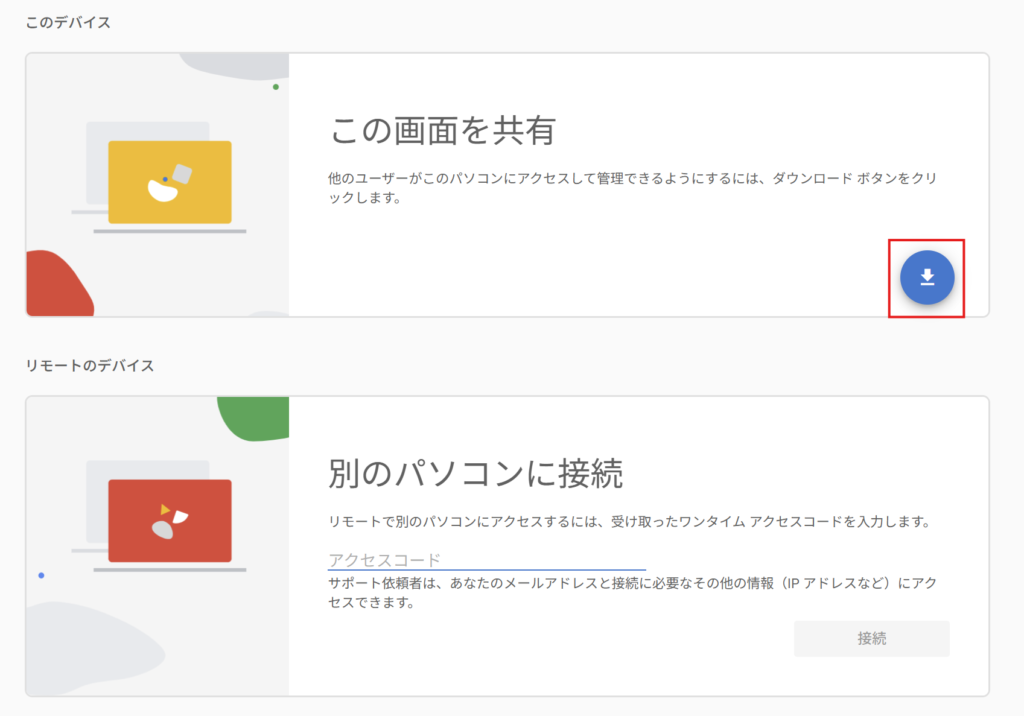Image resolution: width=1024 pixels, height=716 pixels.
Task: Click the このデバイス section label
Action: [x=68, y=22]
